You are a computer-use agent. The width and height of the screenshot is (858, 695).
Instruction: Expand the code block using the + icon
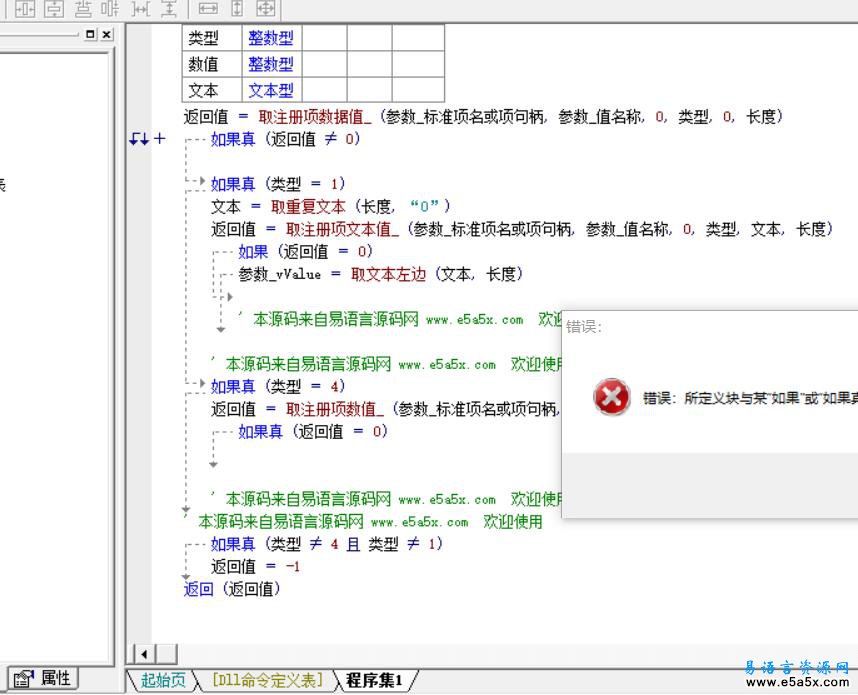pos(158,138)
